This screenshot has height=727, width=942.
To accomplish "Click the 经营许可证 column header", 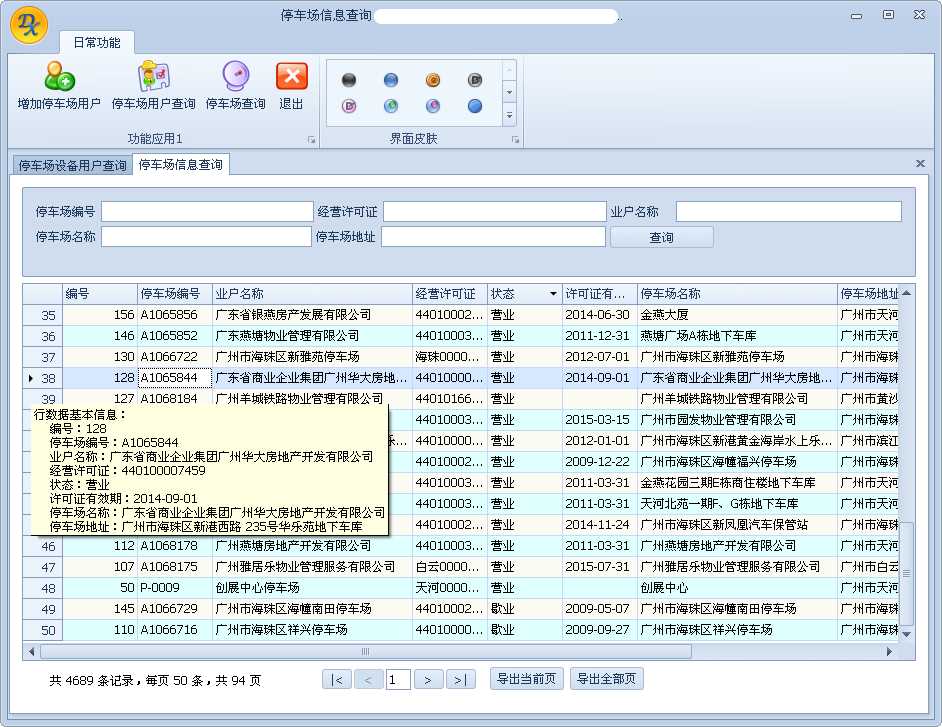I will 450,294.
